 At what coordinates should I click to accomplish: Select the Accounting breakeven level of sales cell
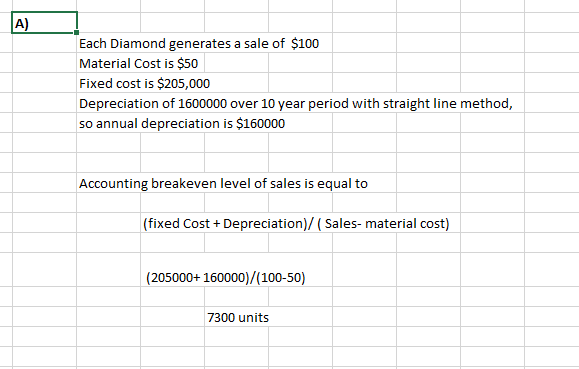[108, 183]
